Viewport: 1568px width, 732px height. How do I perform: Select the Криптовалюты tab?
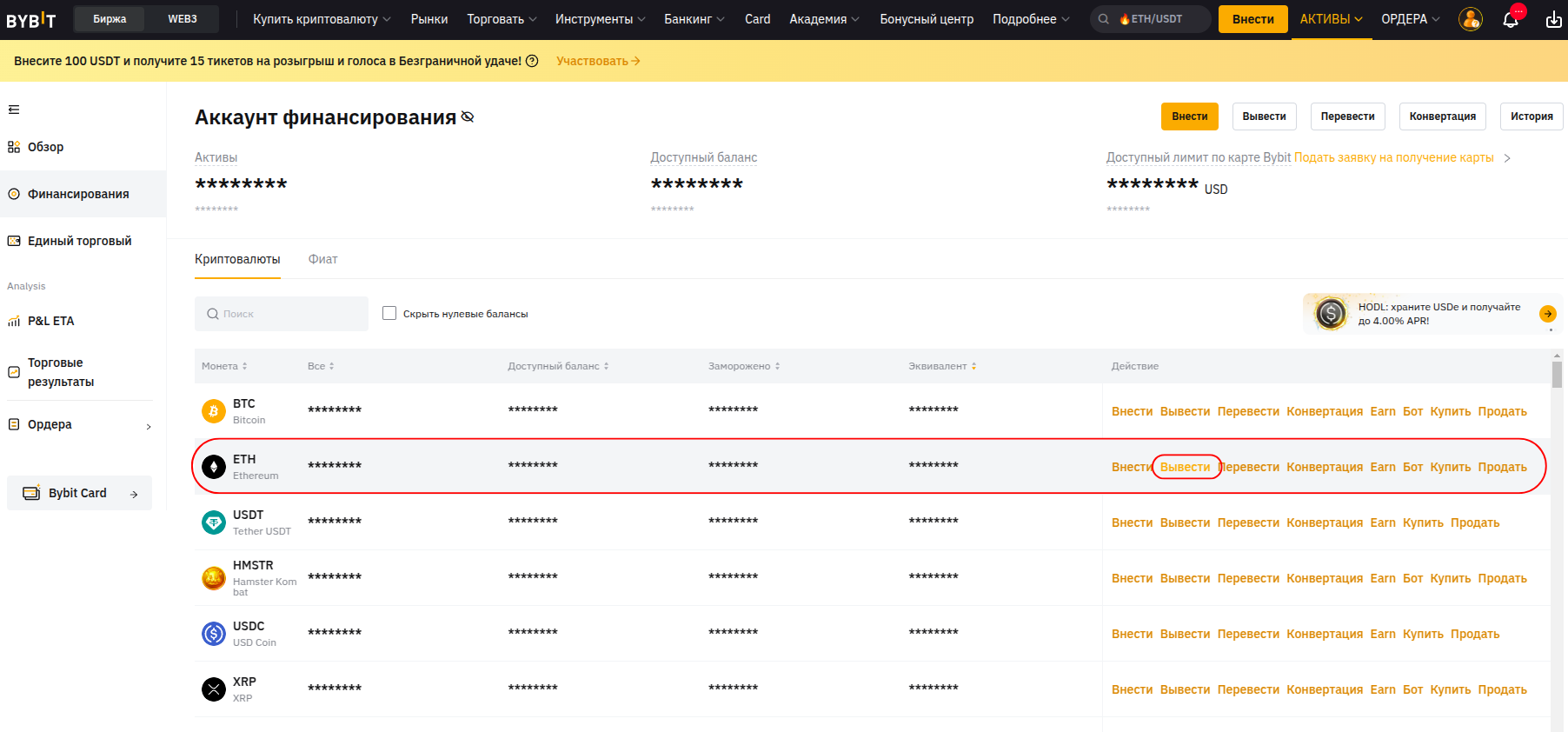coord(237,259)
